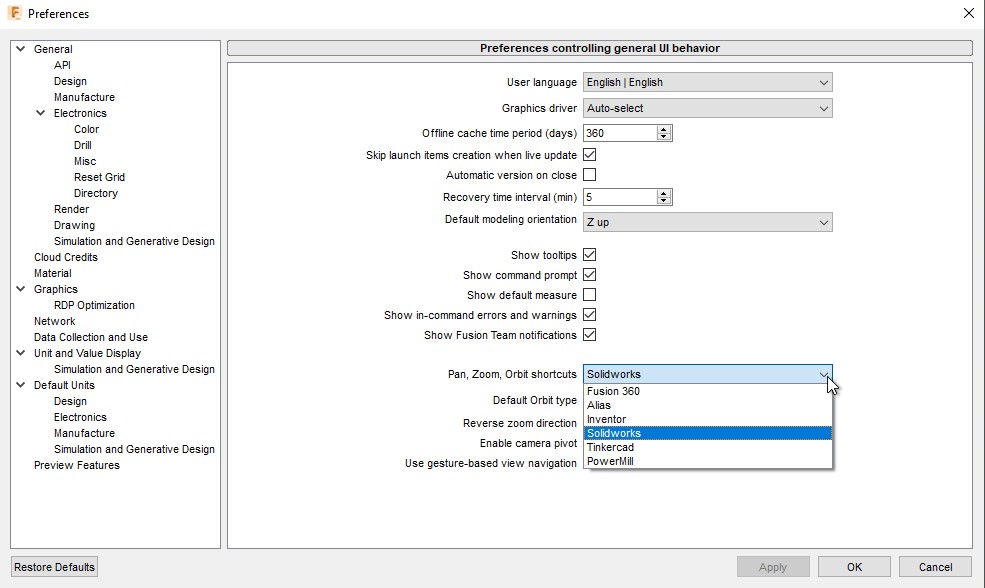
Task: Open the Graphics driver dropdown
Action: coord(707,108)
